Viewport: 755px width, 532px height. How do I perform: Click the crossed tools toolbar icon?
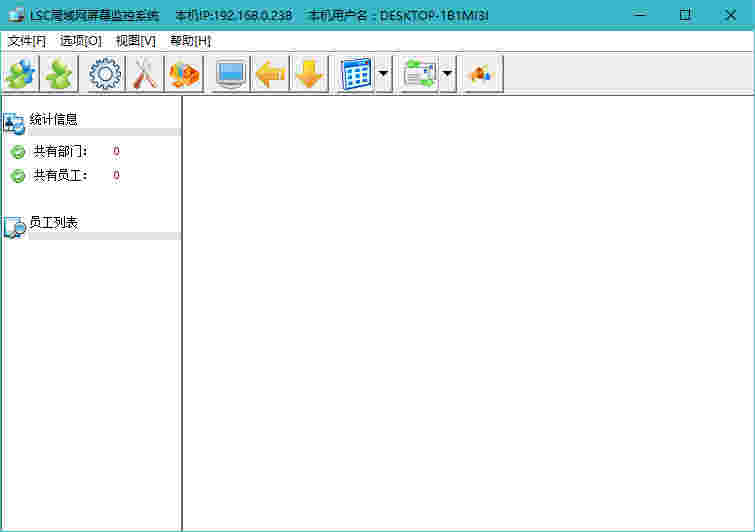point(146,75)
